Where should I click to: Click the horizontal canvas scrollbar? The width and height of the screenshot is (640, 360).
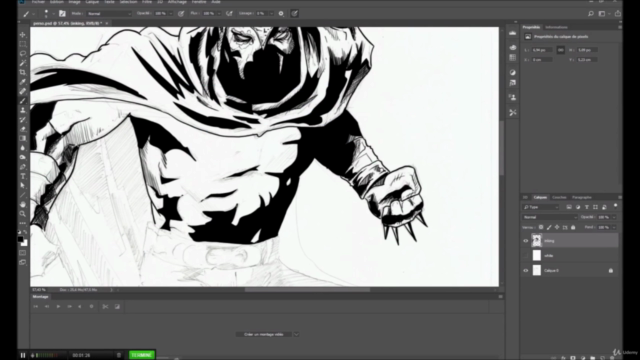coord(307,290)
